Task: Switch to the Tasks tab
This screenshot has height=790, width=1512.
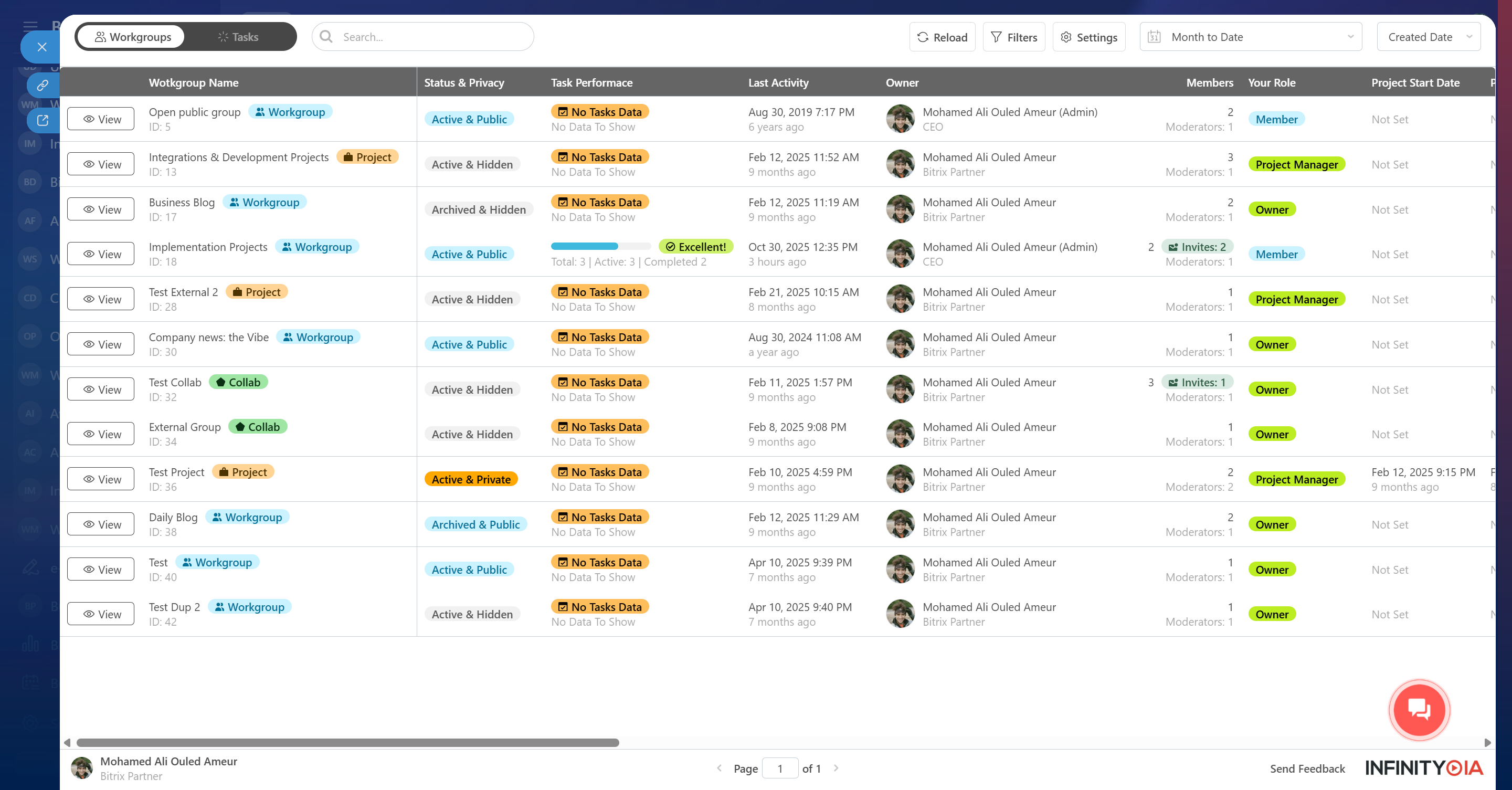Action: (238, 37)
